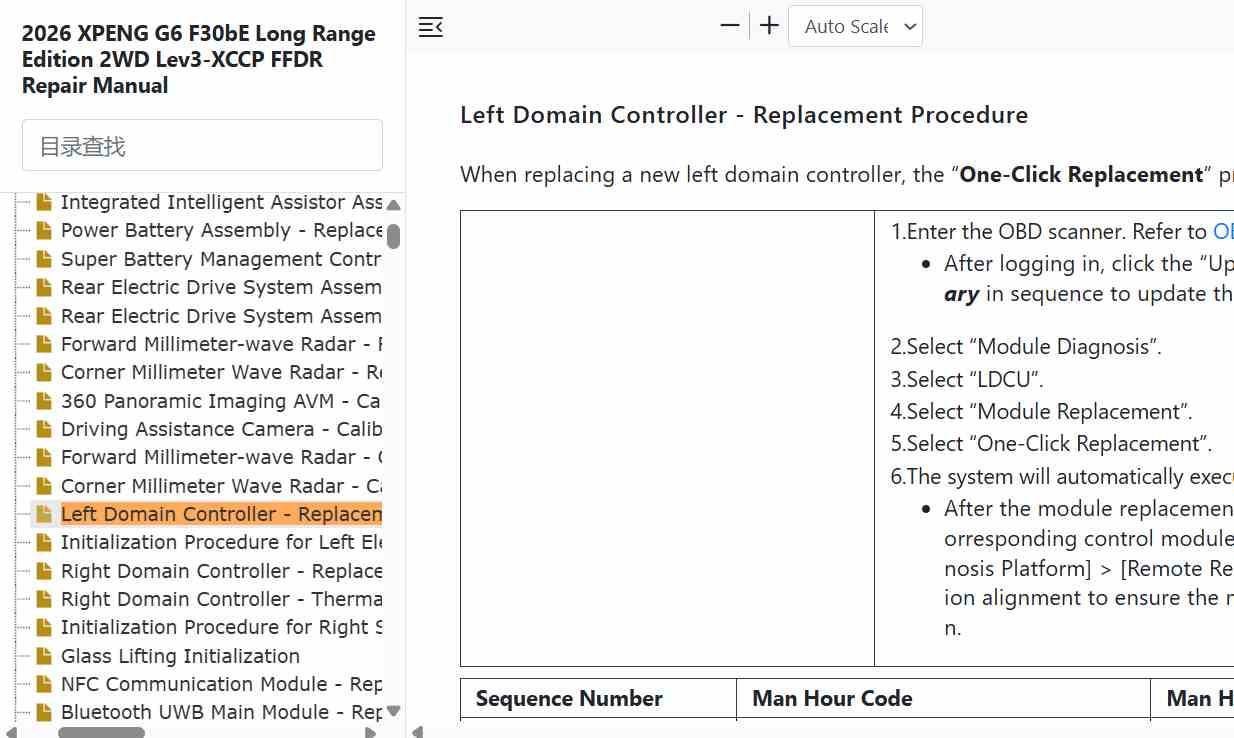Open Corner Millimeter Wave Radar - Re entry
Screen dimensions: 1234x738
221,372
